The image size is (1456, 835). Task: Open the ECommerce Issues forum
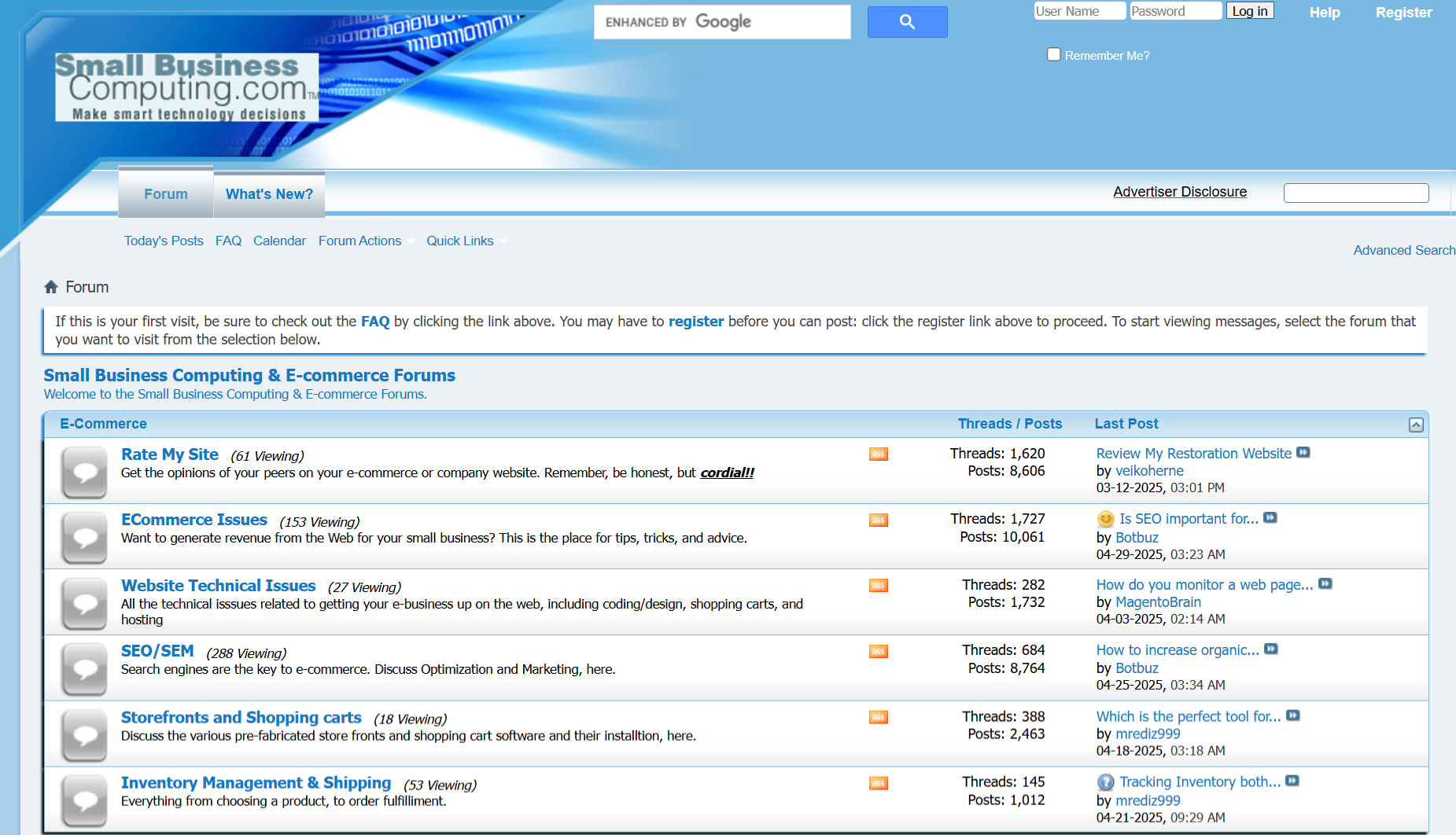point(194,520)
